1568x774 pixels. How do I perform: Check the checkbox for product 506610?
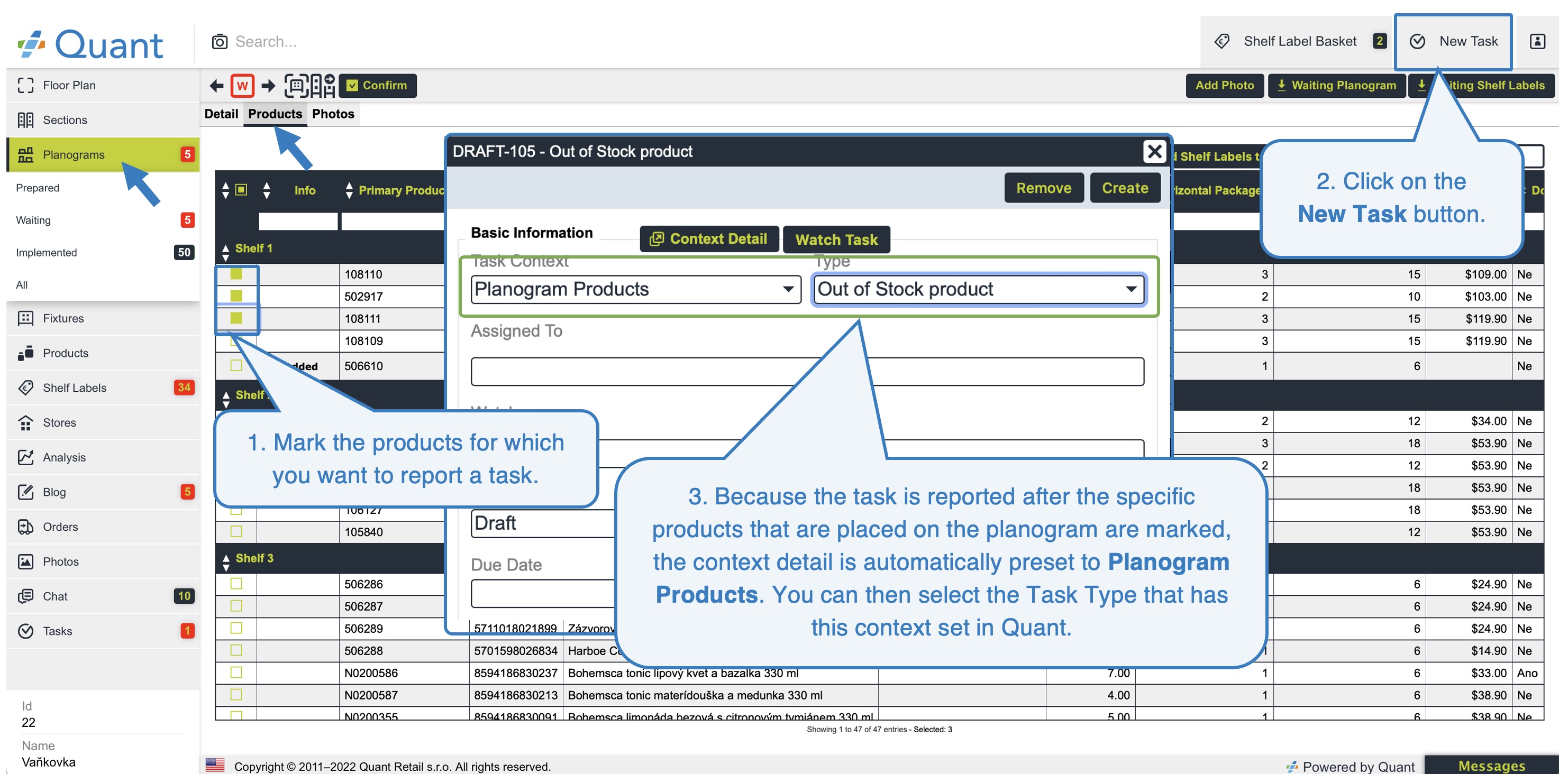pyautogui.click(x=236, y=365)
